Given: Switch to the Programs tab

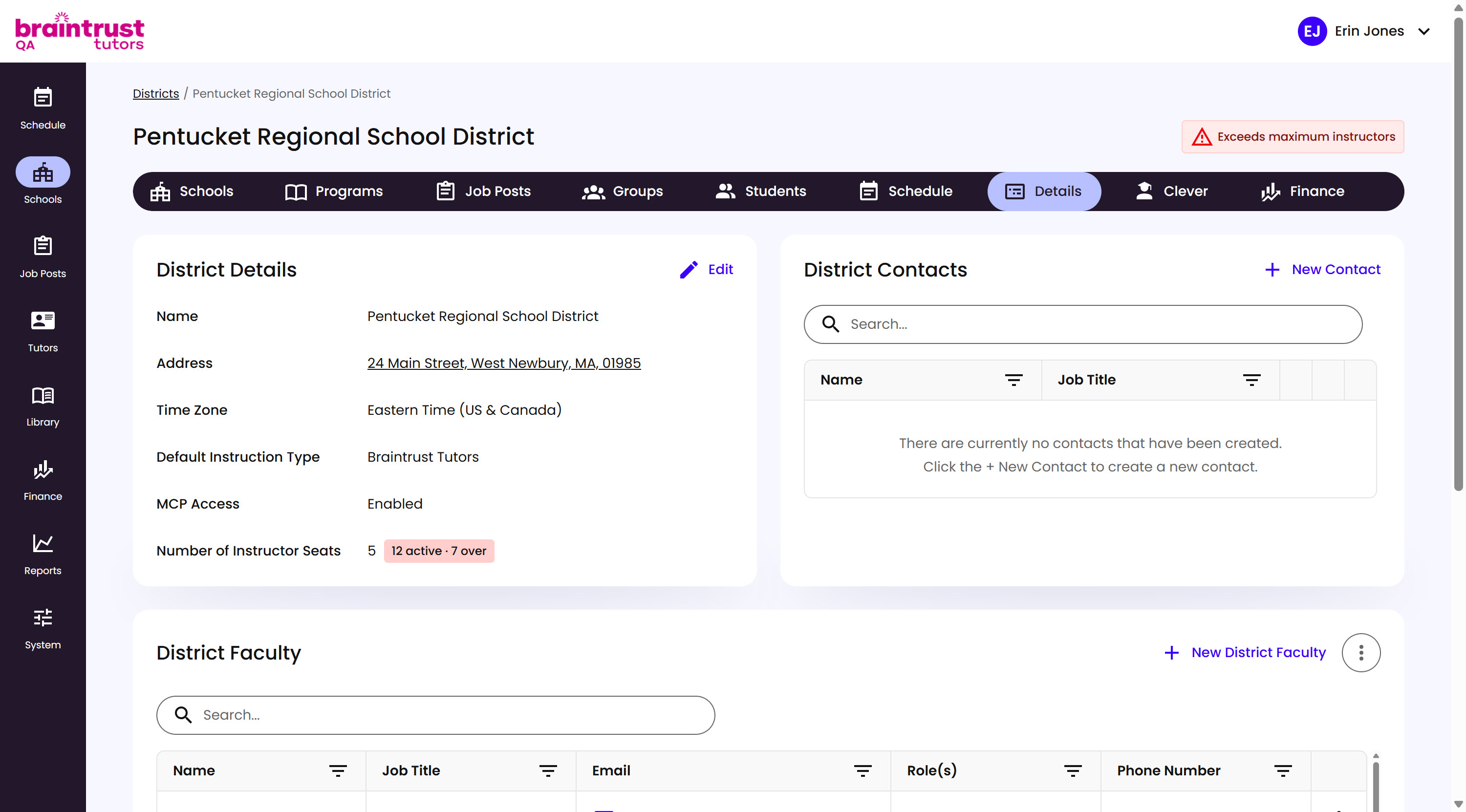Looking at the screenshot, I should [x=334, y=191].
